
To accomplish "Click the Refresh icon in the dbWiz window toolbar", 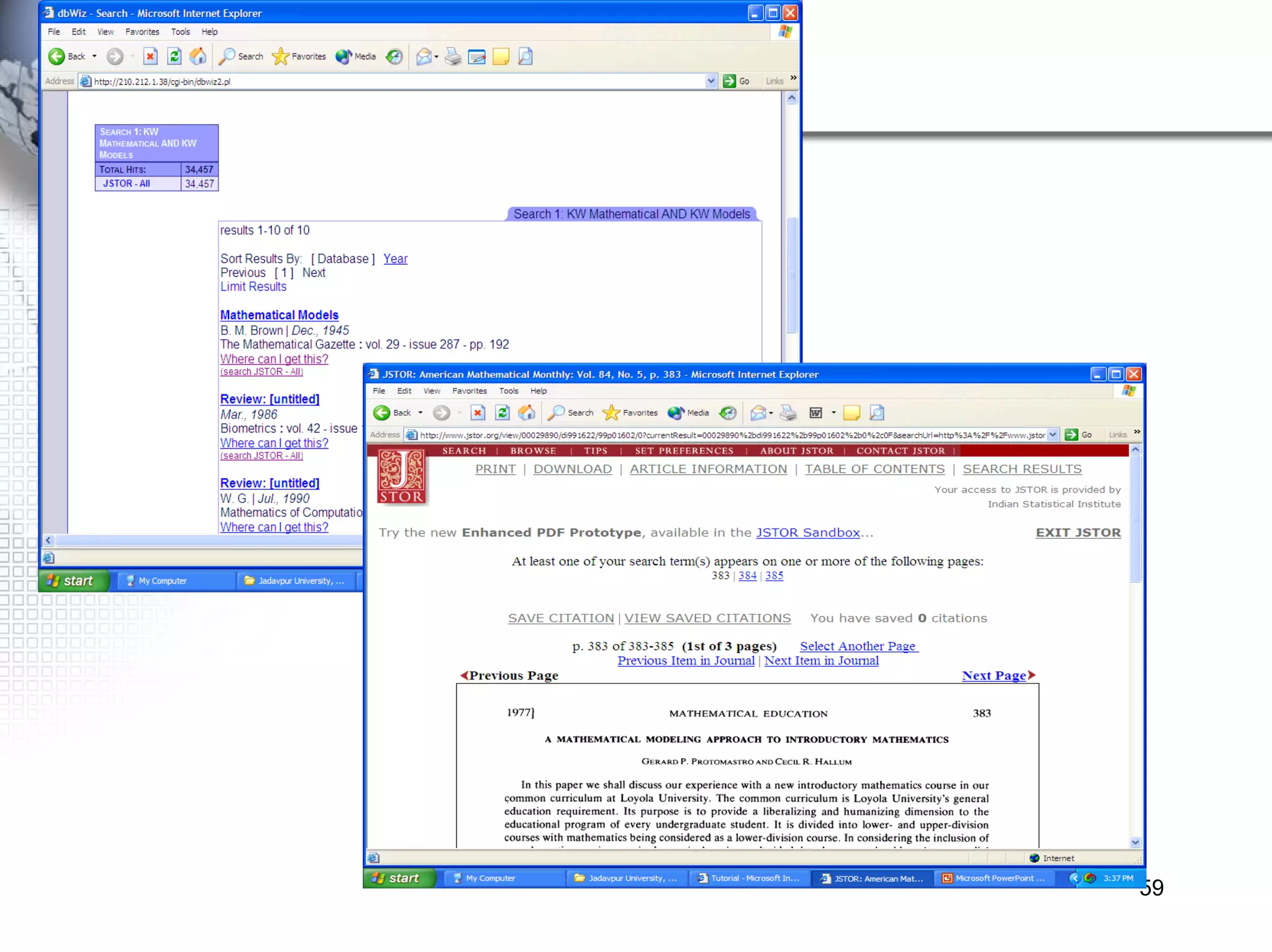I will (175, 57).
